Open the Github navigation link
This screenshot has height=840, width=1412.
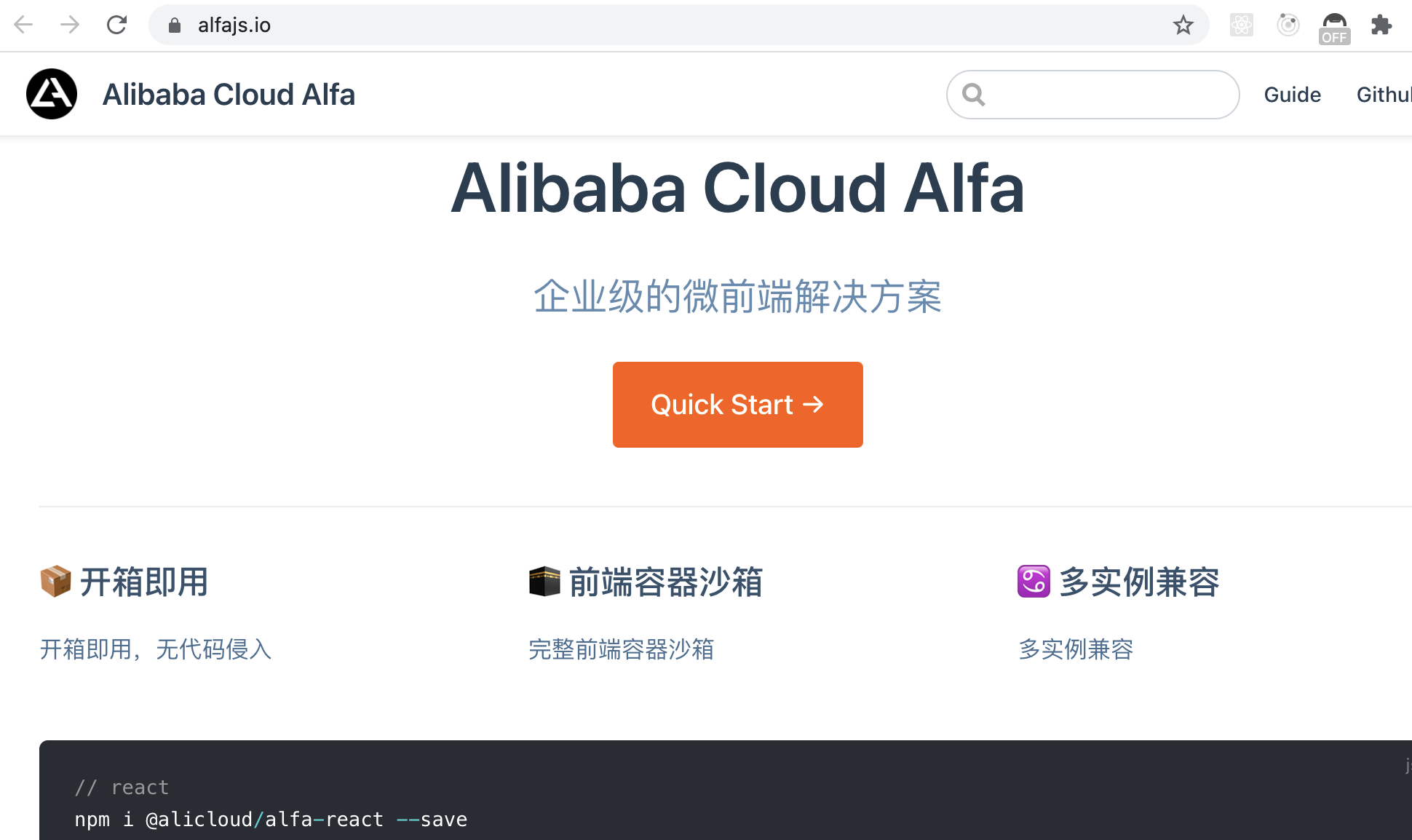[x=1383, y=95]
